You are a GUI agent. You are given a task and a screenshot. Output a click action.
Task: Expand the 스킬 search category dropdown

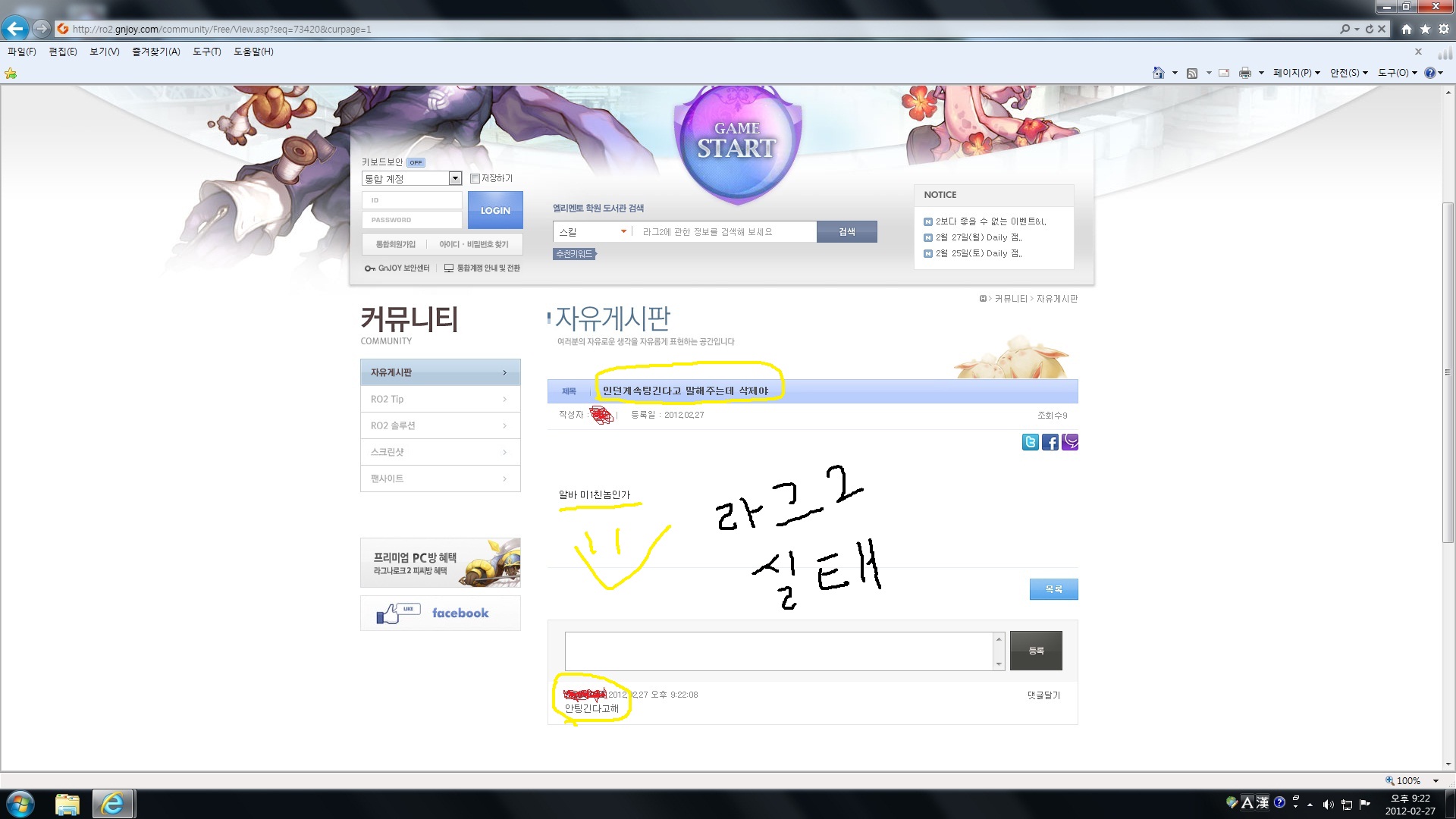coord(623,231)
